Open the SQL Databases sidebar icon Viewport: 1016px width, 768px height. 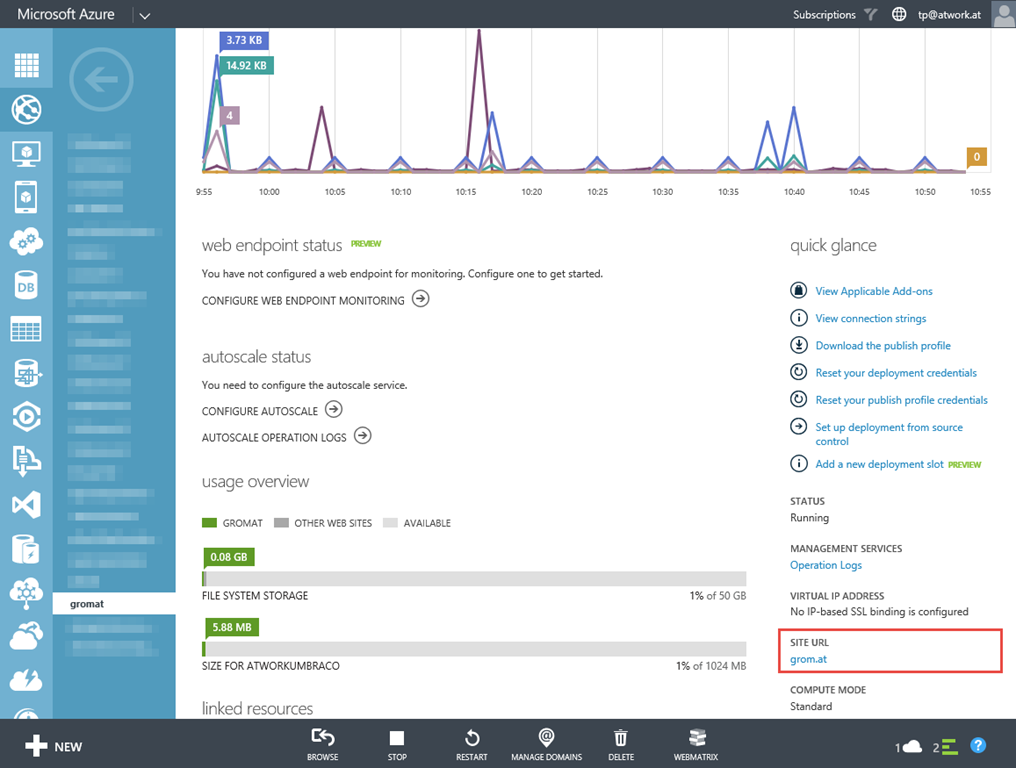pos(26,286)
